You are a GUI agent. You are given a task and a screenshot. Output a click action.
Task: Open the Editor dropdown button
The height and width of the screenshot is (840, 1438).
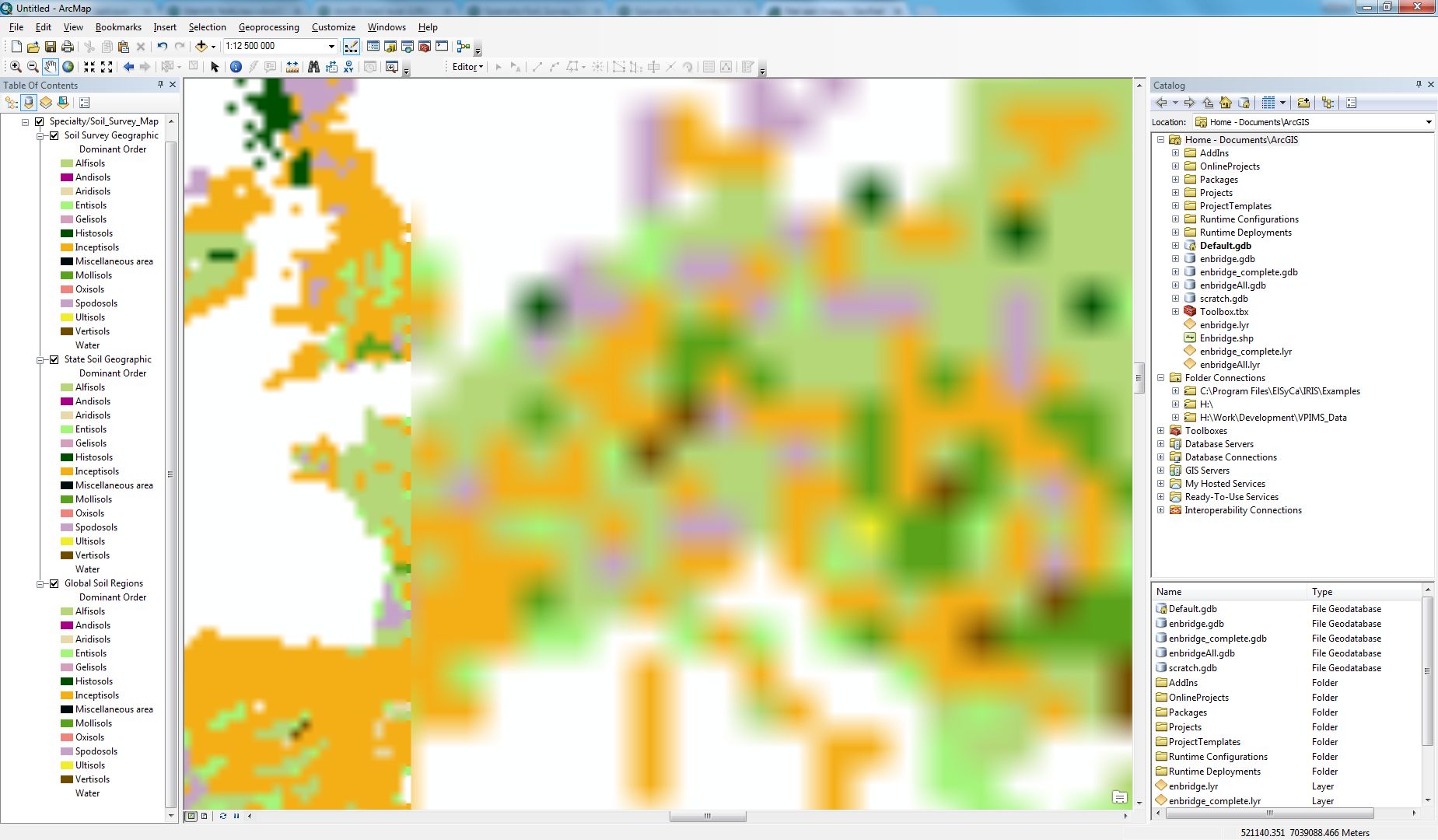click(x=467, y=67)
